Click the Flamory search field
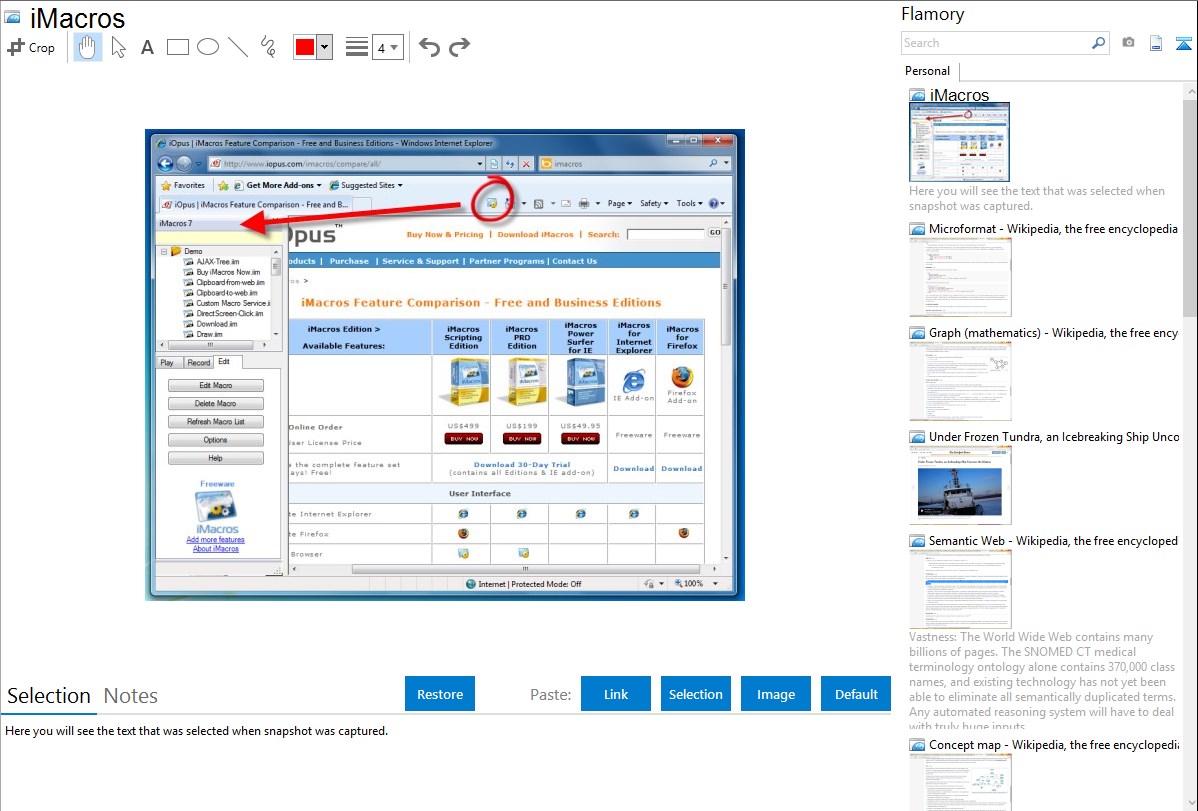The height and width of the screenshot is (811, 1198). coord(996,43)
